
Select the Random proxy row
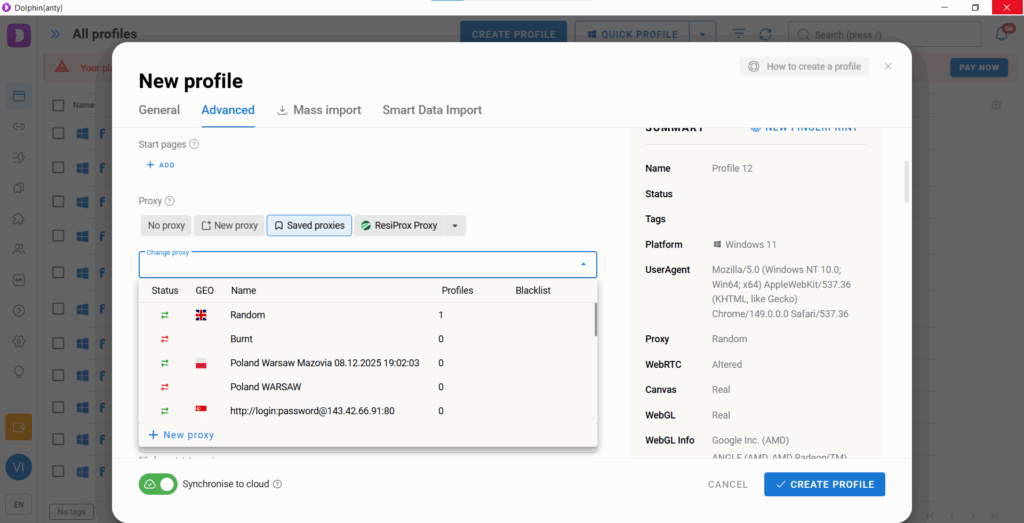tap(366, 315)
